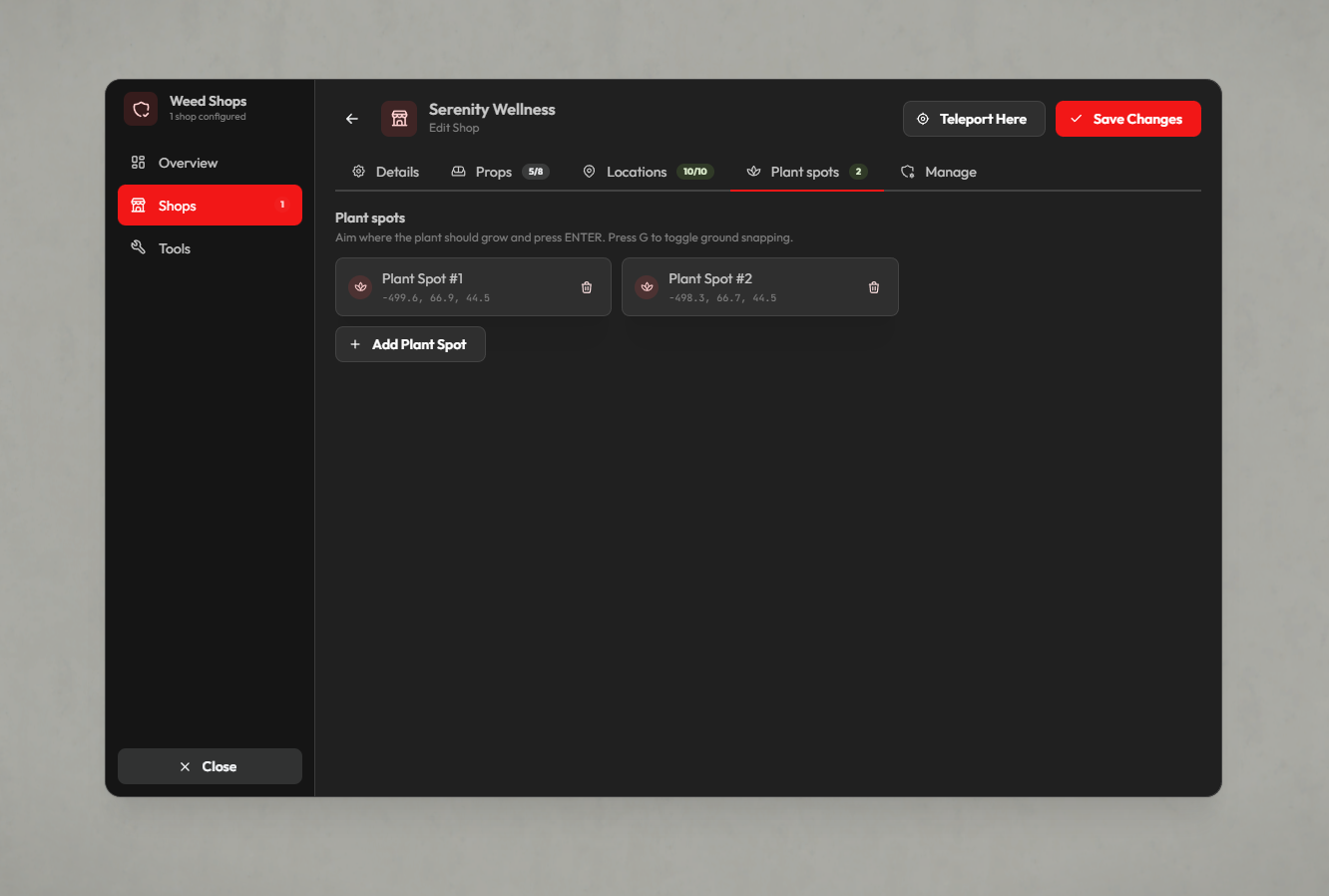Close the Weed Shops panel
The image size is (1329, 896).
(x=210, y=766)
